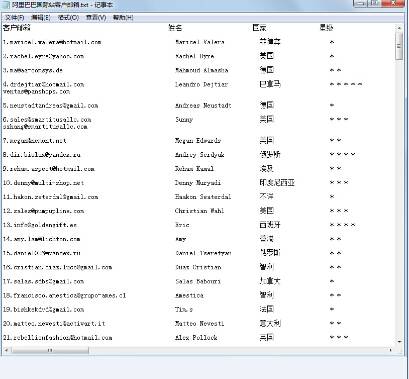Click the name Leandro Dejtiar
This screenshot has height=379, width=409.
click(202, 84)
